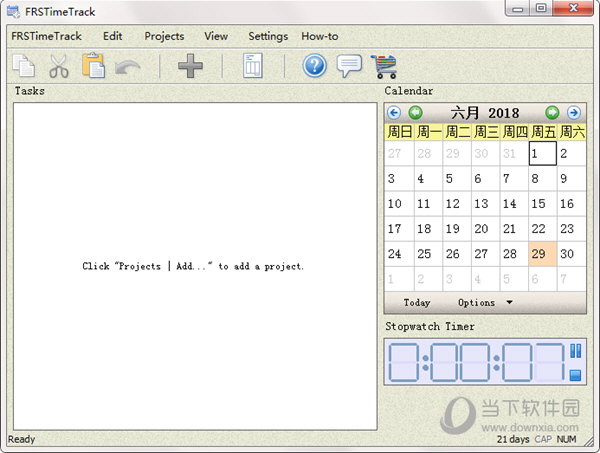This screenshot has width=600, height=453.
Task: Select June 30 in the calendar
Action: (571, 254)
